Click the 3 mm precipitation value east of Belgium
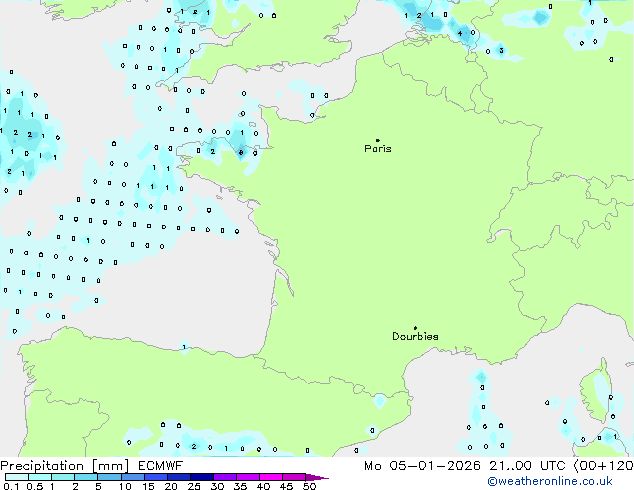634x490 pixels. click(501, 51)
